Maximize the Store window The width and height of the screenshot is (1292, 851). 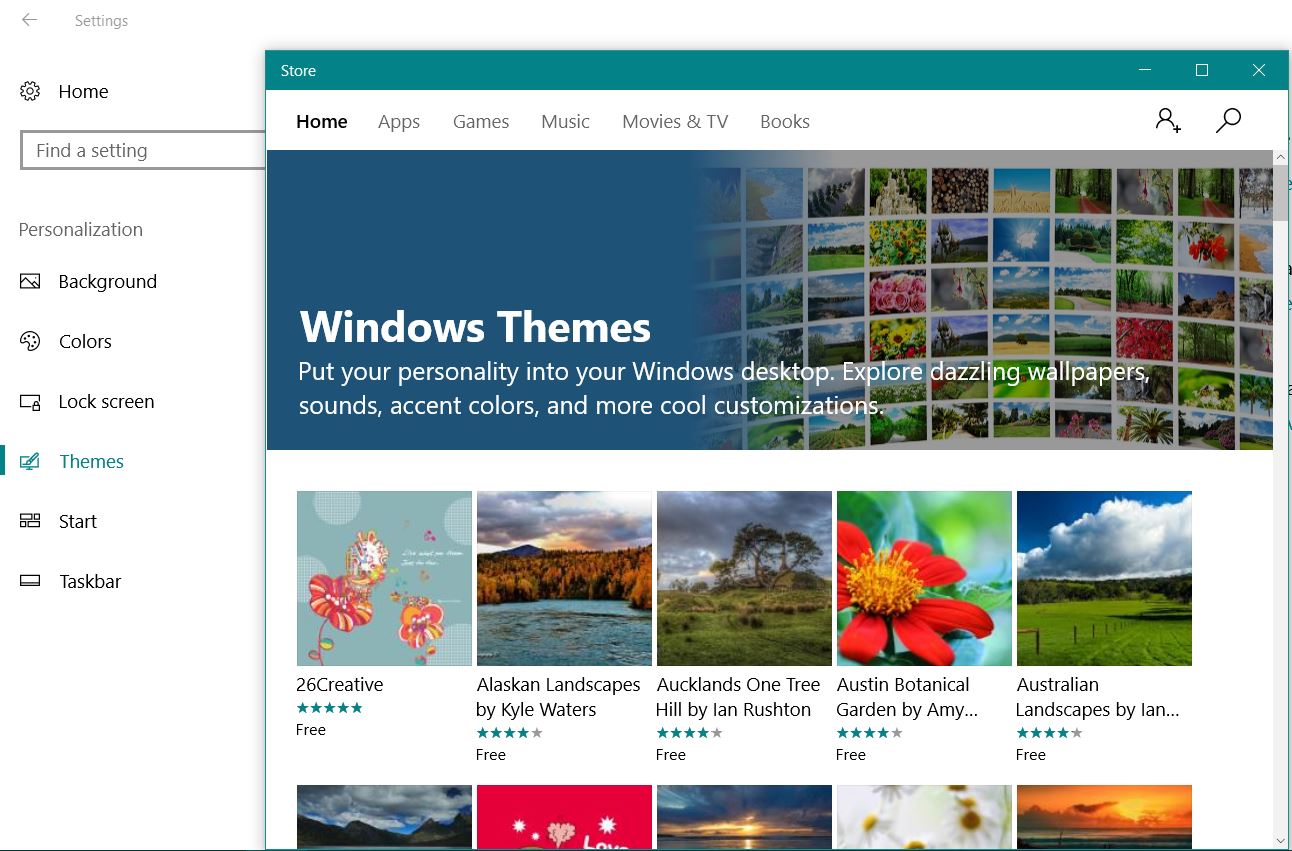point(1202,70)
